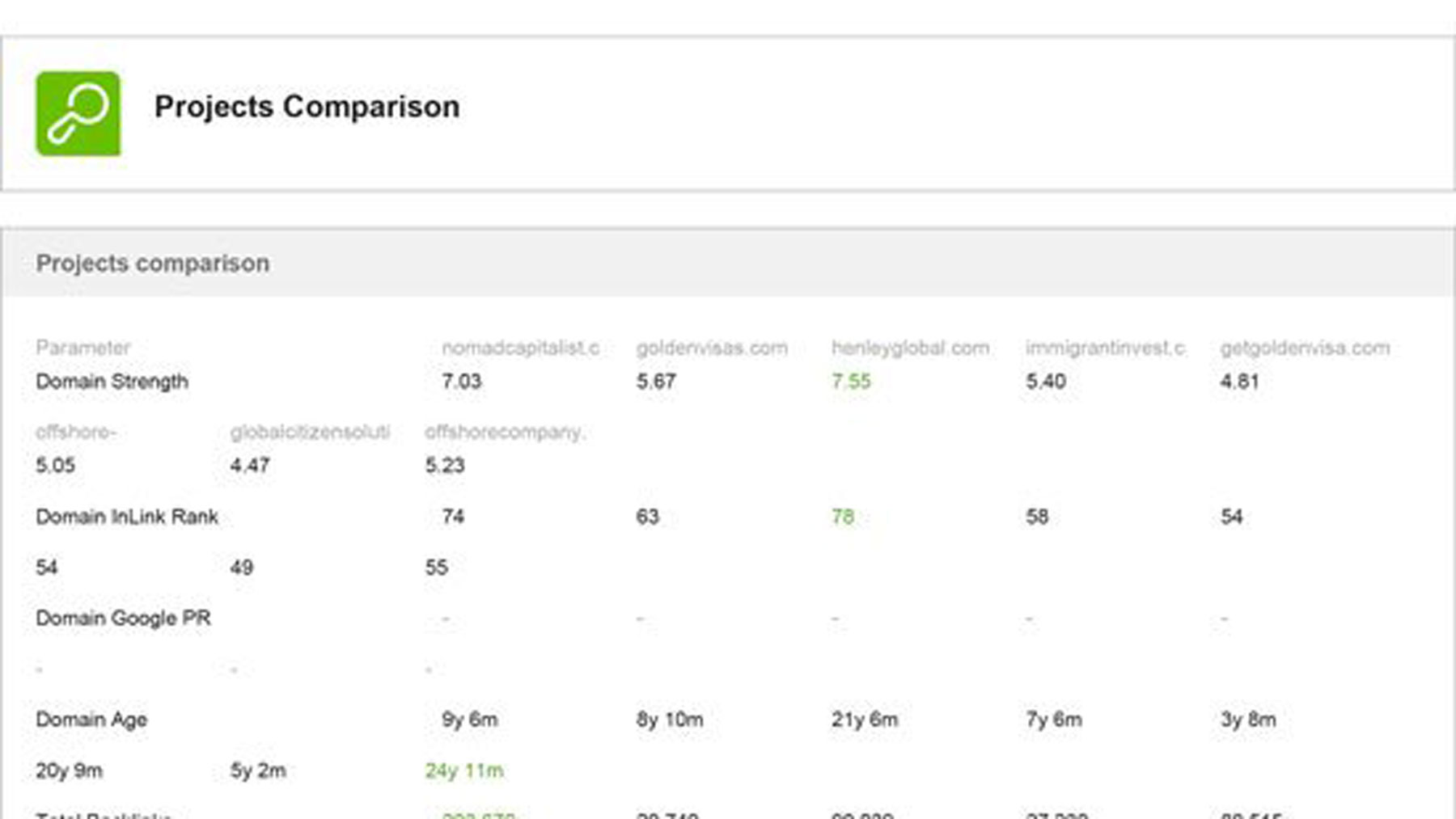Select InLink Rank value 49
Image resolution: width=1456 pixels, height=819 pixels.
(x=242, y=568)
